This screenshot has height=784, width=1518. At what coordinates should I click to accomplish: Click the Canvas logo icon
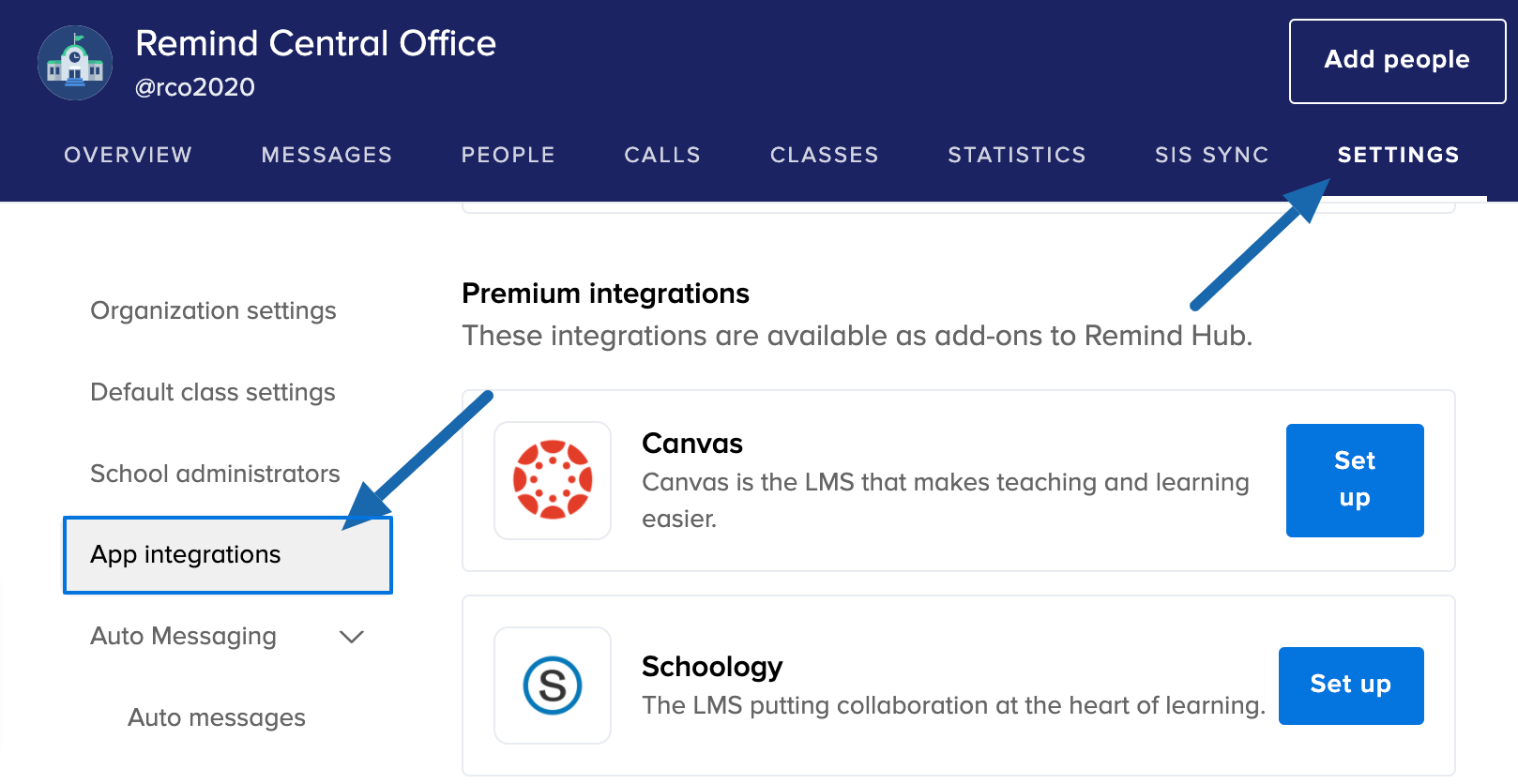(x=553, y=480)
